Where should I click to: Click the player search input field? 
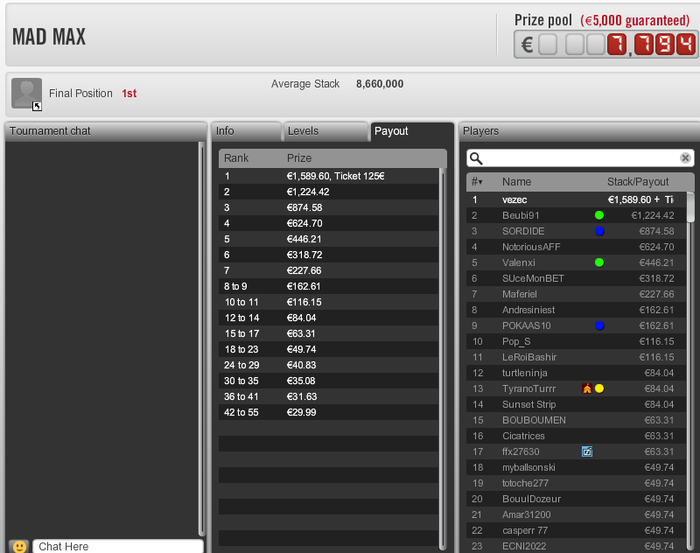point(580,158)
